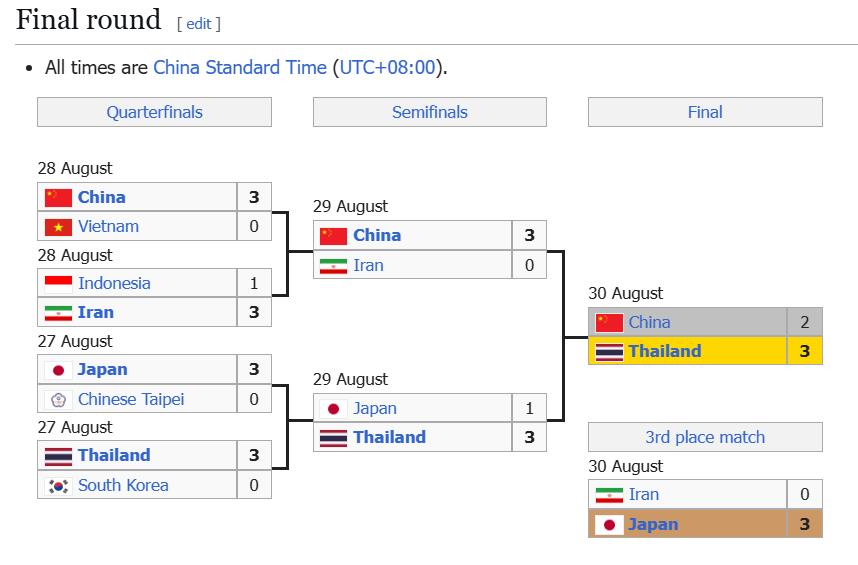Click Chinese Taipei team name
Image resolution: width=858 pixels, height=565 pixels.
(131, 399)
